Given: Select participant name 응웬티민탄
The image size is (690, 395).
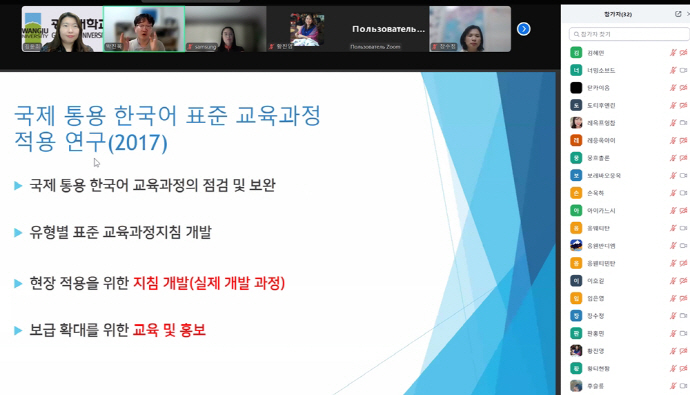Looking at the screenshot, I should [x=601, y=263].
